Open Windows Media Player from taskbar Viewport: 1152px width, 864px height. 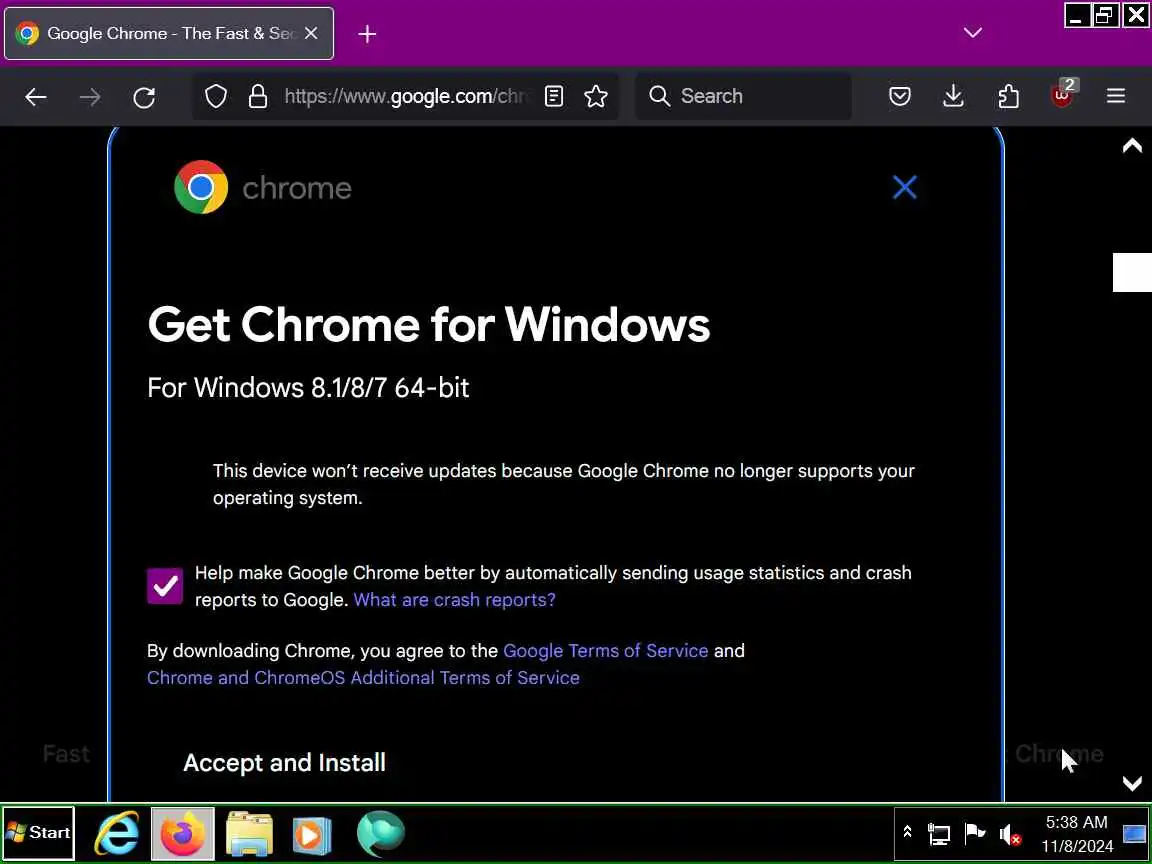(x=312, y=835)
